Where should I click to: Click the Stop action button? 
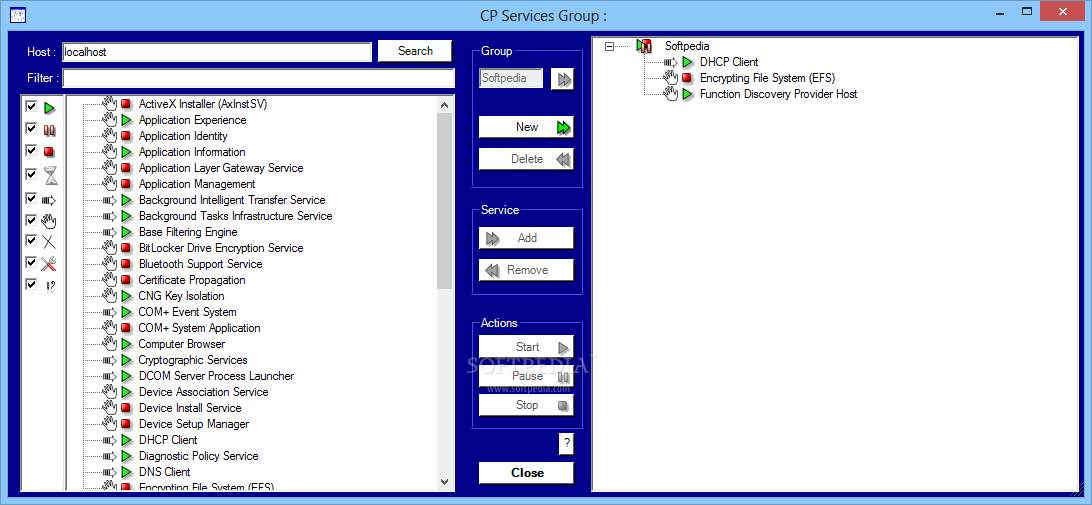(526, 405)
